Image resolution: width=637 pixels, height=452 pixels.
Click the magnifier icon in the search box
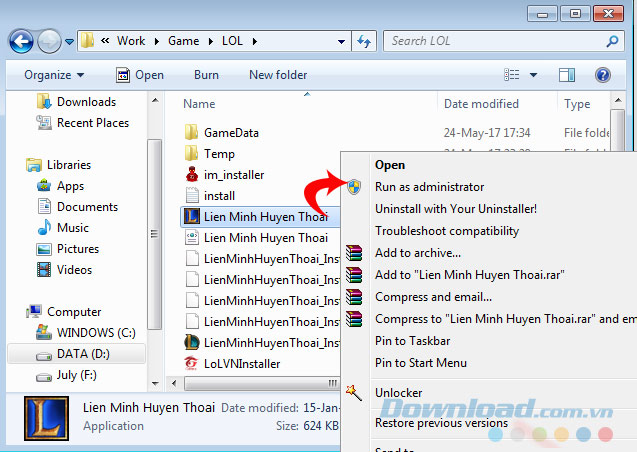tap(612, 41)
